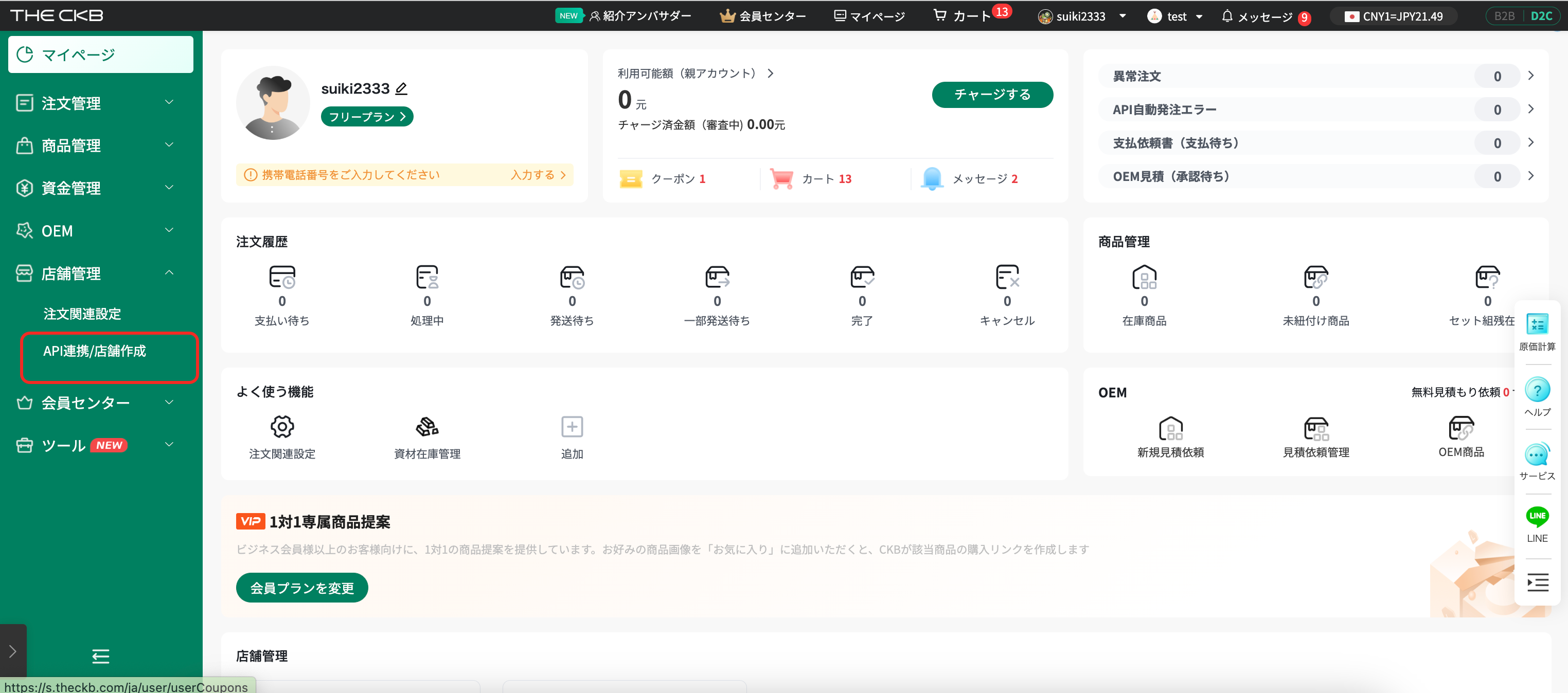The width and height of the screenshot is (1568, 693).
Task: Open the 異常注文 row
Action: (x=1315, y=76)
